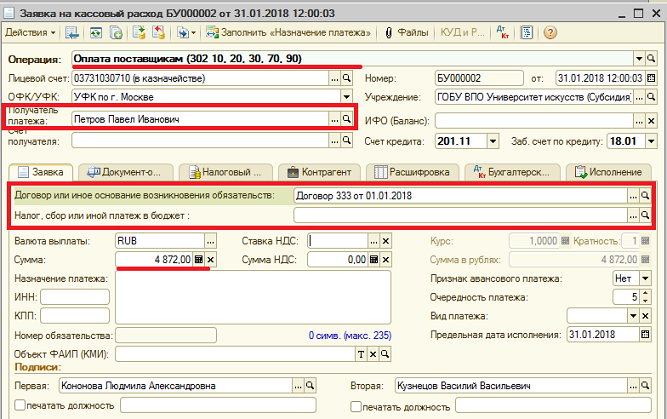Click magnifier icon of Первая signature
The height and width of the screenshot is (419, 667).
pos(310,386)
